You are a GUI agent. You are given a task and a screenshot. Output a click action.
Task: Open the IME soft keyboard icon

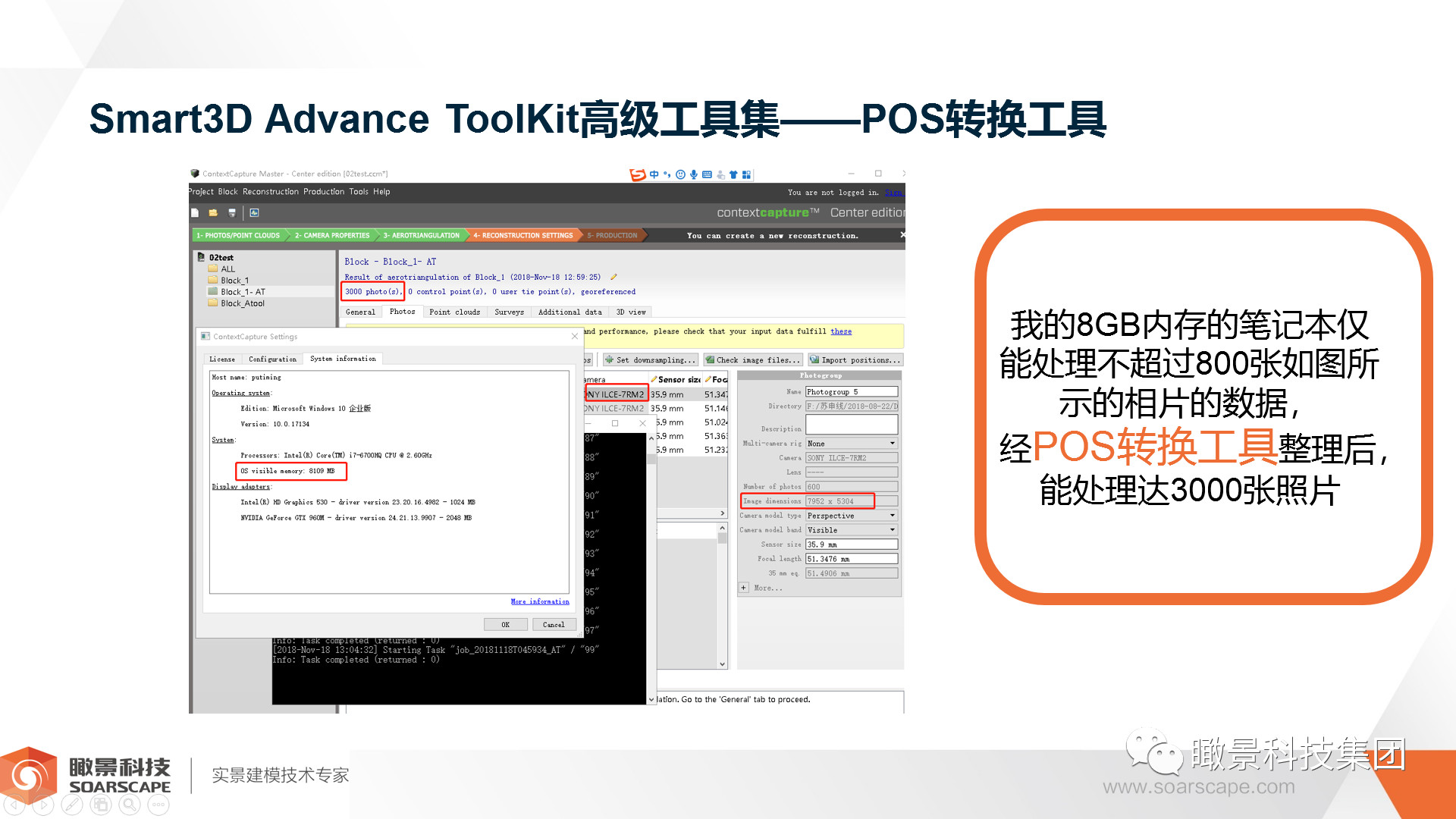tap(707, 174)
